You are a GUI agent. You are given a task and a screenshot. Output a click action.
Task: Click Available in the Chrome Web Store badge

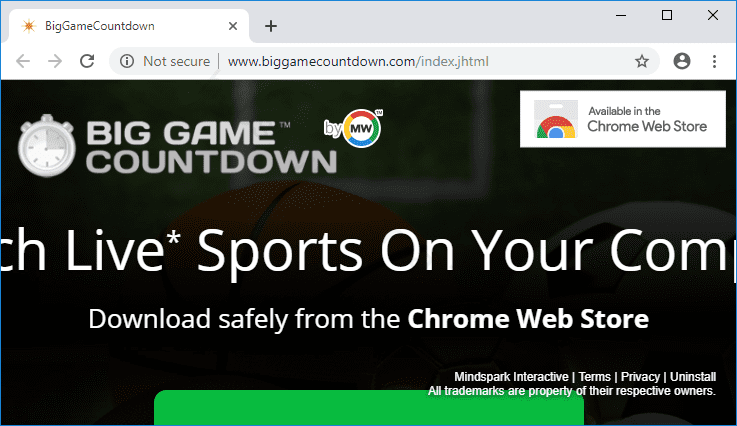(622, 119)
